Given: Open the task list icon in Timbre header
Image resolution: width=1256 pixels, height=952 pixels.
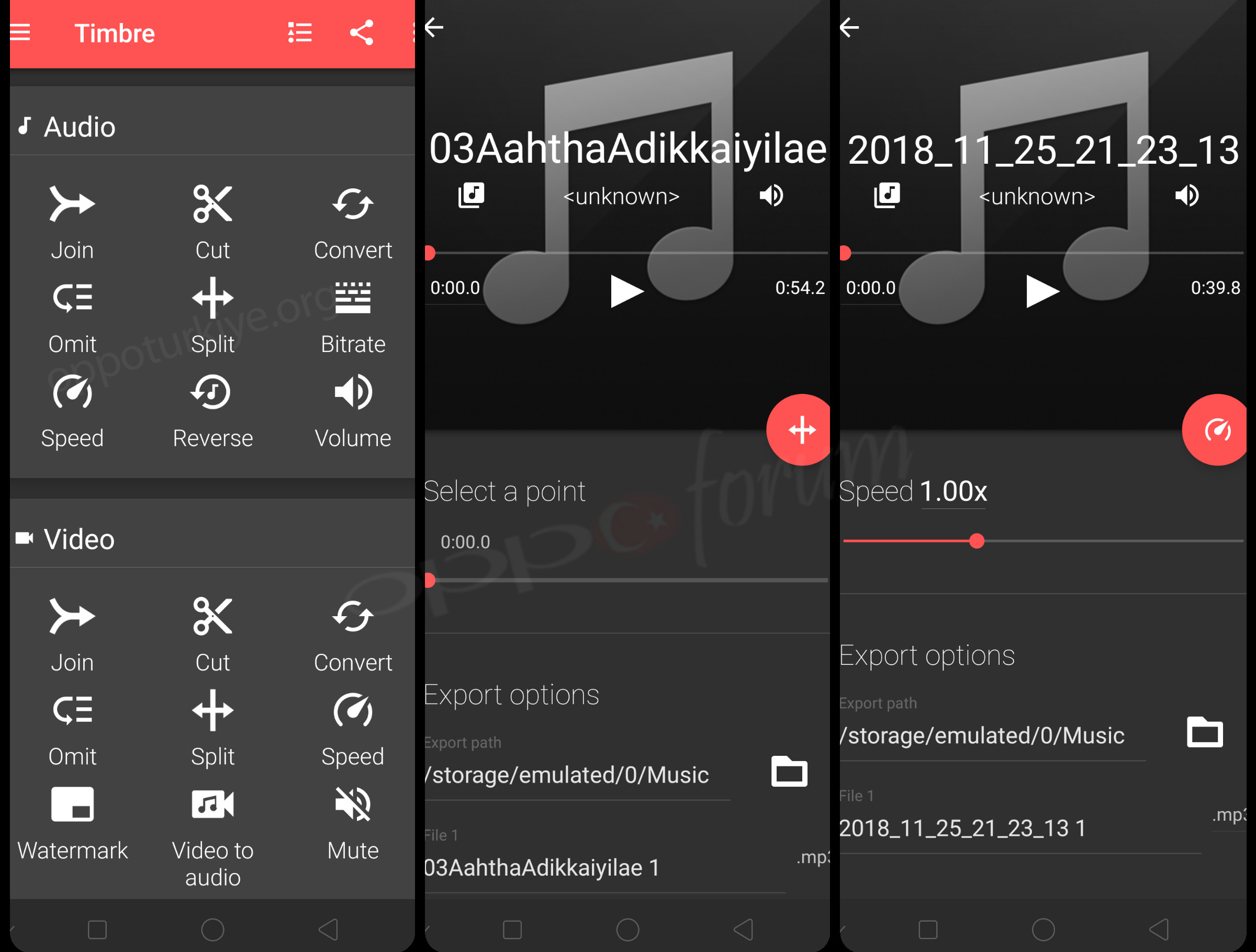Looking at the screenshot, I should click(x=299, y=33).
